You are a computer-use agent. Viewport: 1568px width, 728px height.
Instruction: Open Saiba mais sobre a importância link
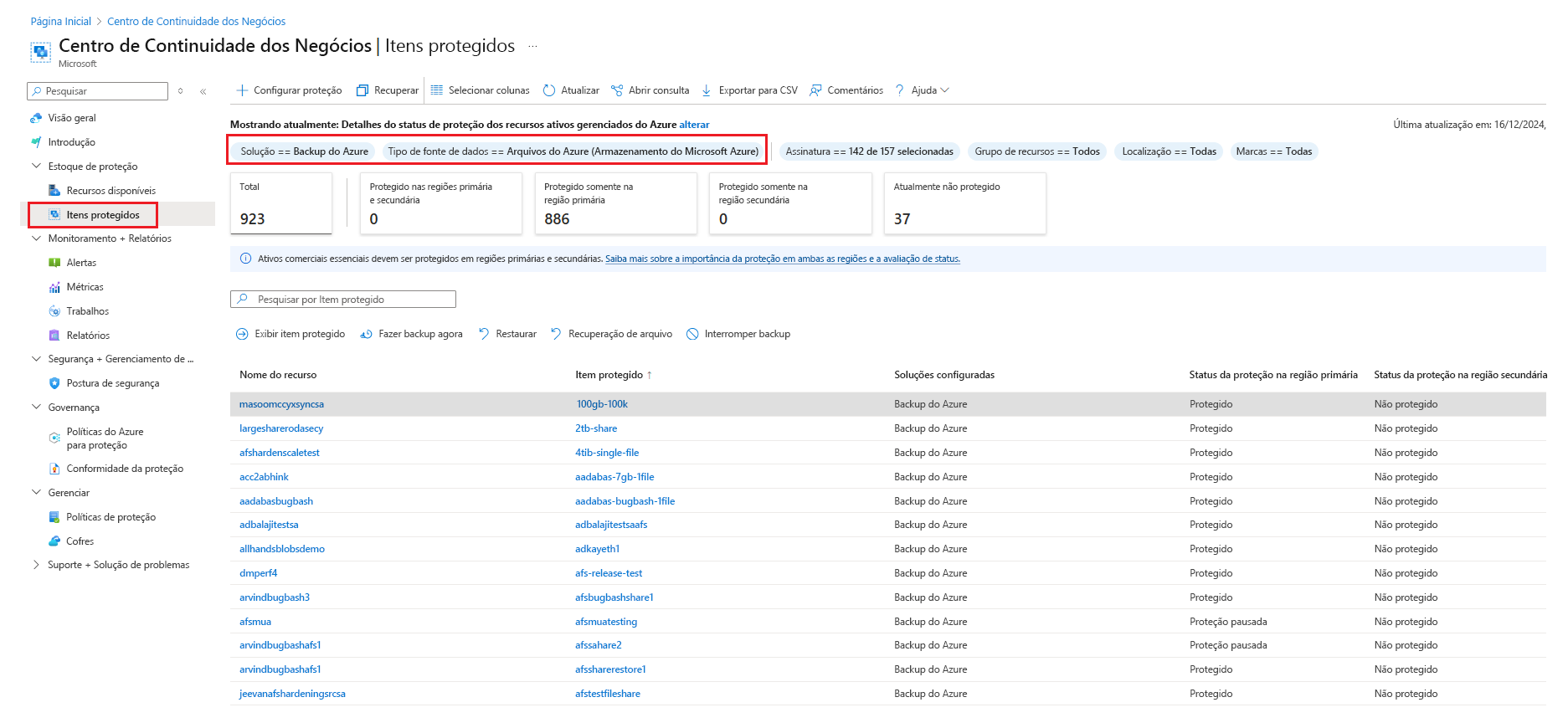(783, 259)
